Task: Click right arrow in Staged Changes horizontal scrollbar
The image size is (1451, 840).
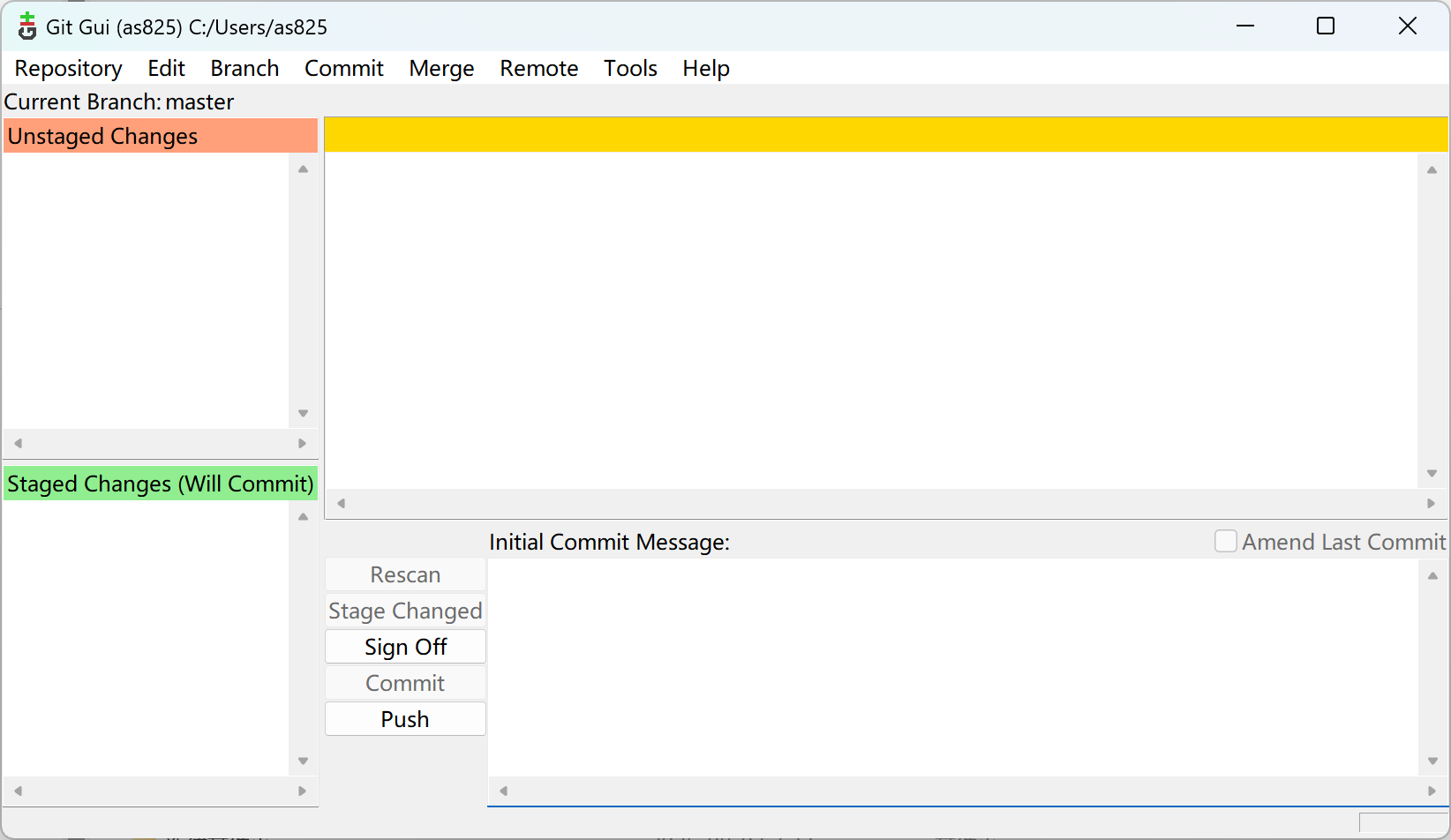Action: (302, 791)
